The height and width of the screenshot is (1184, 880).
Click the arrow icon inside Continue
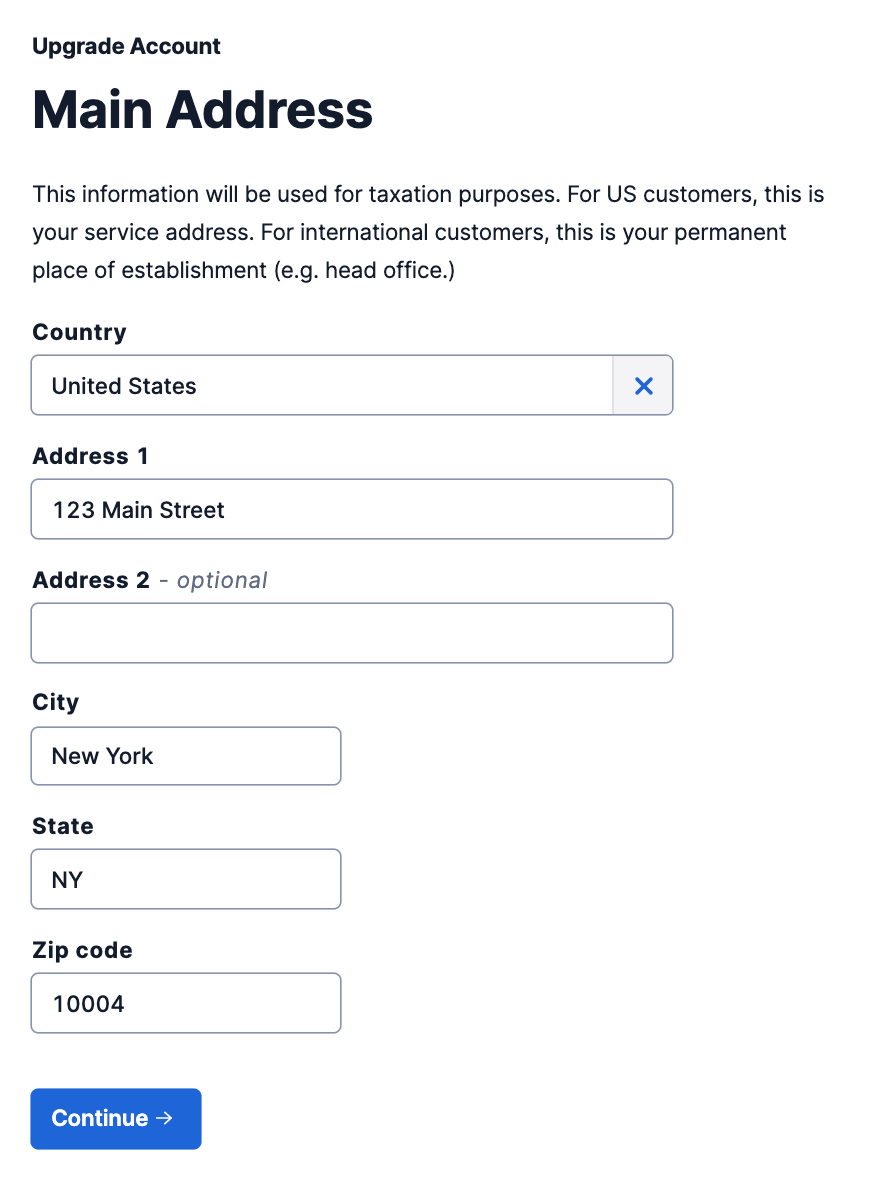click(165, 1118)
